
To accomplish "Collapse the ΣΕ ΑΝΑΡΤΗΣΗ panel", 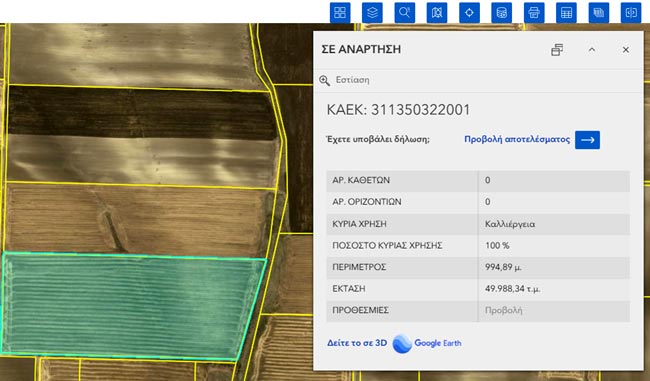I will 592,50.
